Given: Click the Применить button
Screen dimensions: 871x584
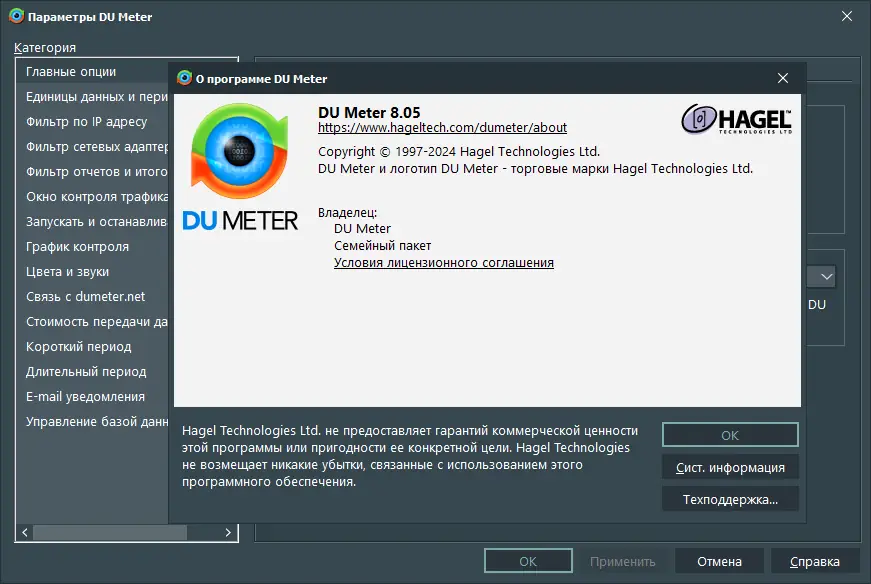Looking at the screenshot, I should pyautogui.click(x=622, y=561).
